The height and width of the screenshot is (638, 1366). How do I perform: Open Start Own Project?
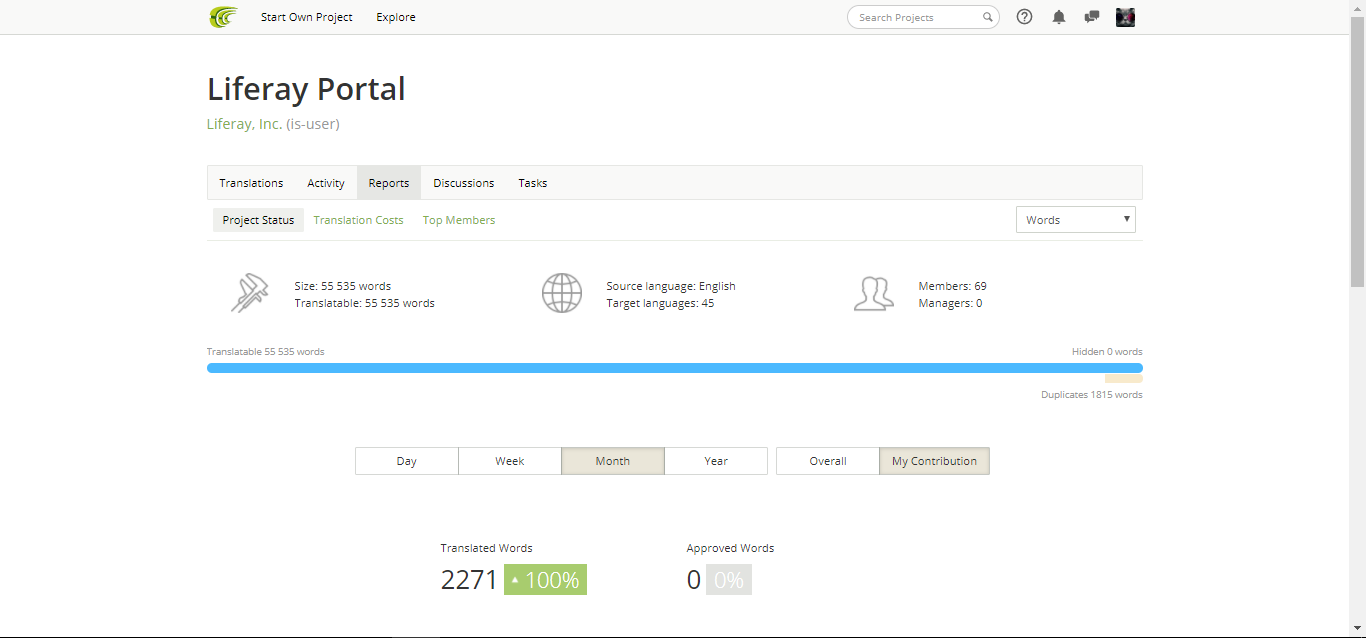pos(307,17)
